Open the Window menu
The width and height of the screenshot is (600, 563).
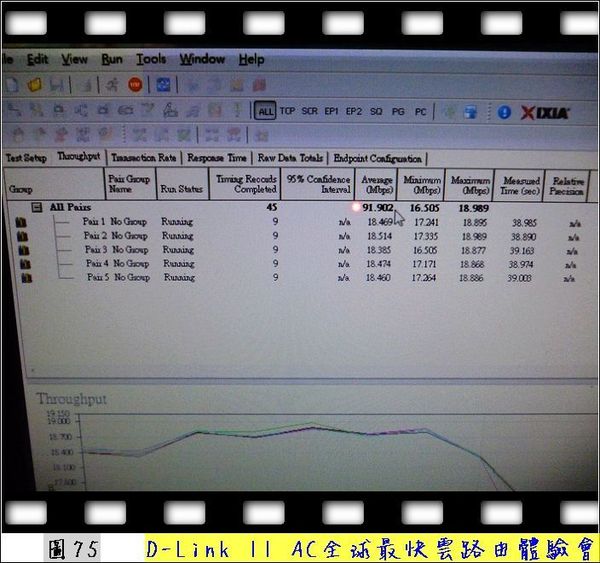202,59
